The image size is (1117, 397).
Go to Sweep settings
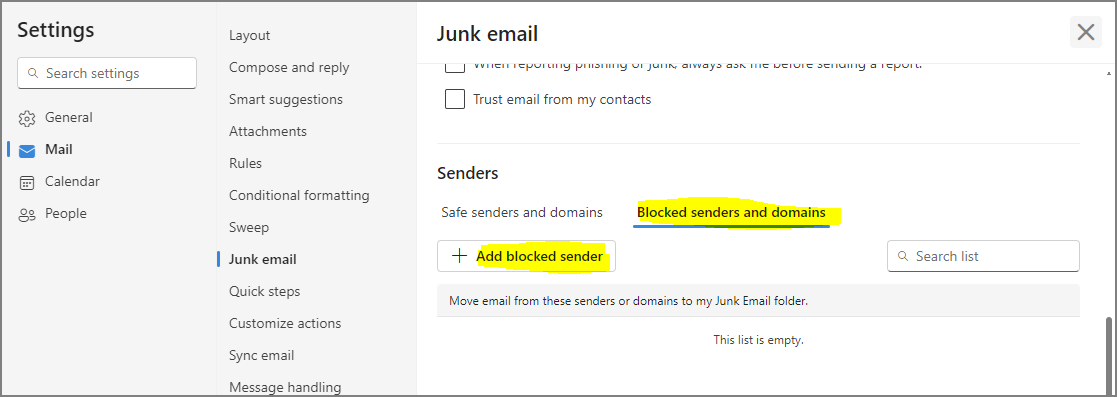[x=249, y=227]
